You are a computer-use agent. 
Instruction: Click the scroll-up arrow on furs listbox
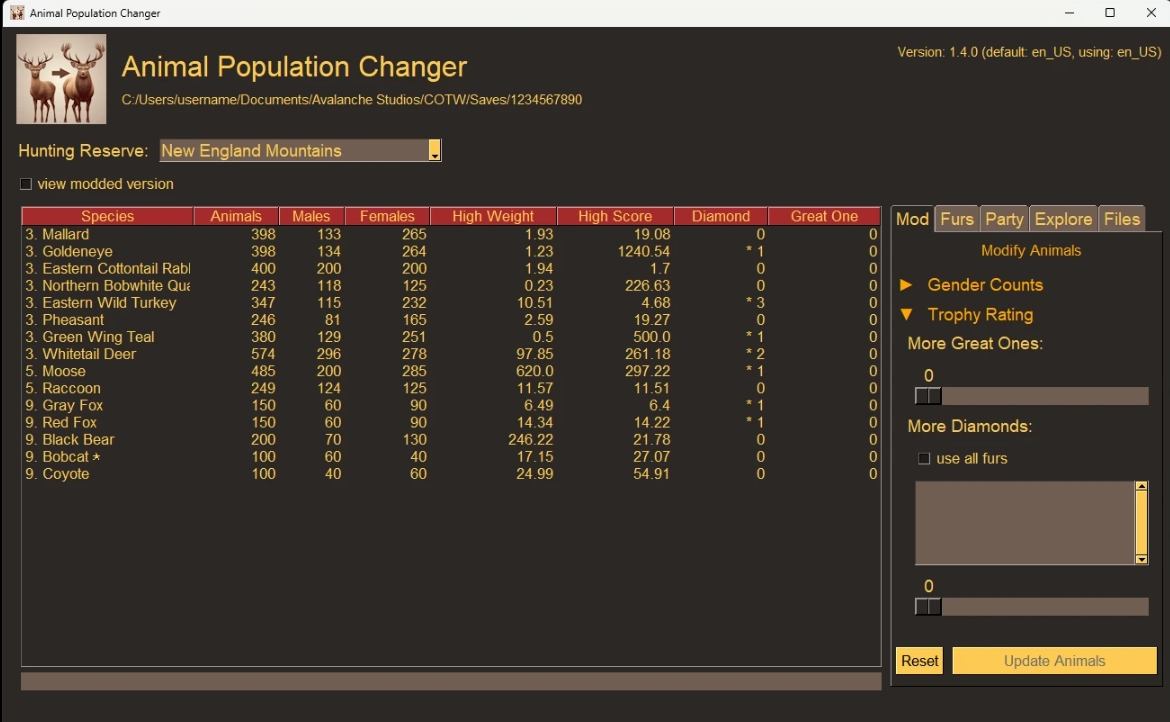coord(1141,487)
